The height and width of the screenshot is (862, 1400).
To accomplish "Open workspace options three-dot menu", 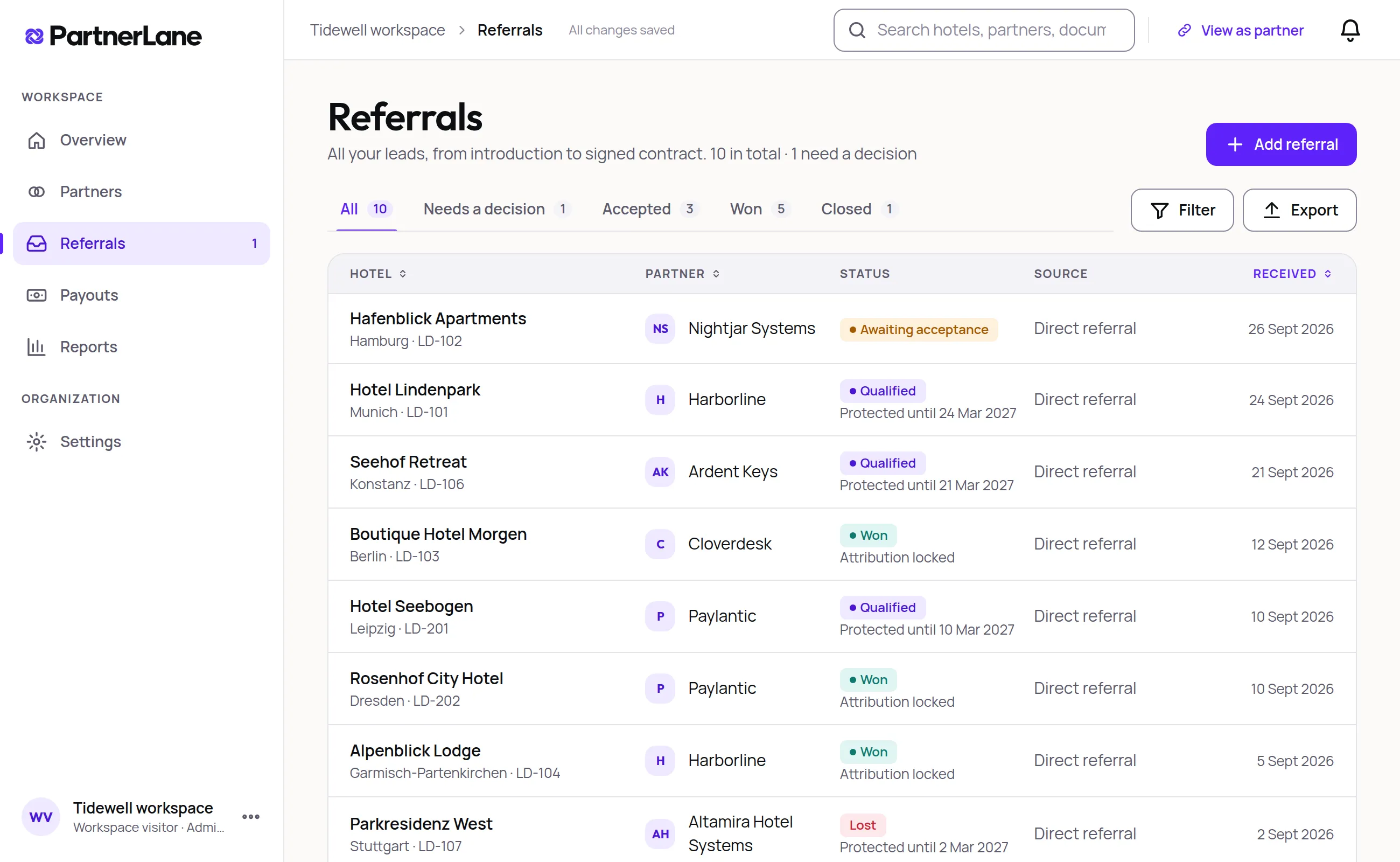I will [x=251, y=816].
